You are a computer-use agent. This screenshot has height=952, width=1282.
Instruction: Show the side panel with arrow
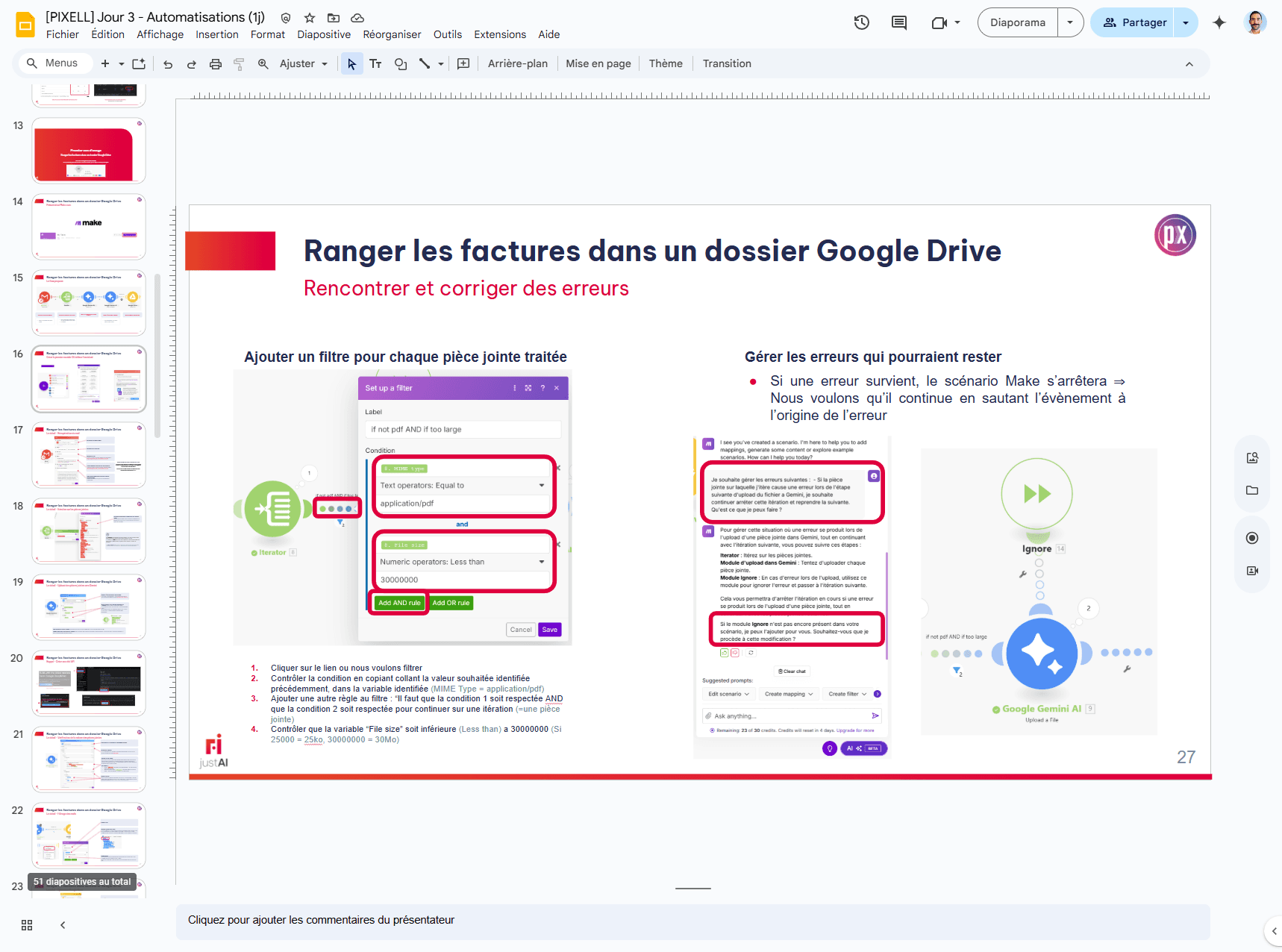(x=1273, y=931)
